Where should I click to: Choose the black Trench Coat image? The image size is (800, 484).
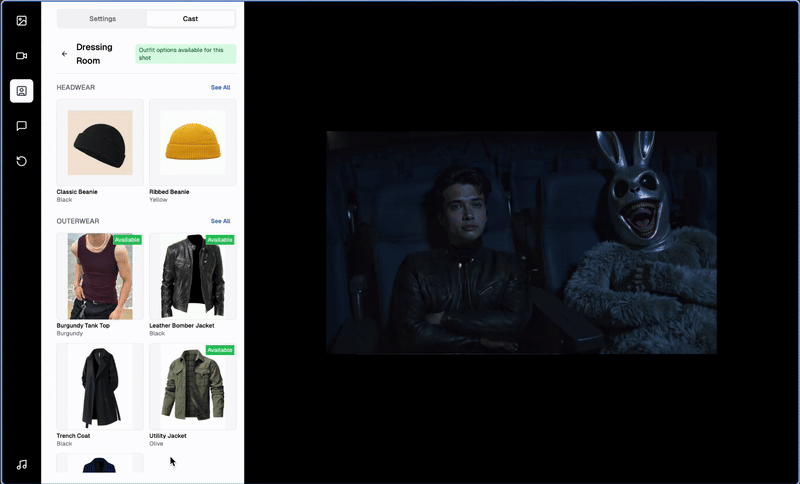(100, 387)
